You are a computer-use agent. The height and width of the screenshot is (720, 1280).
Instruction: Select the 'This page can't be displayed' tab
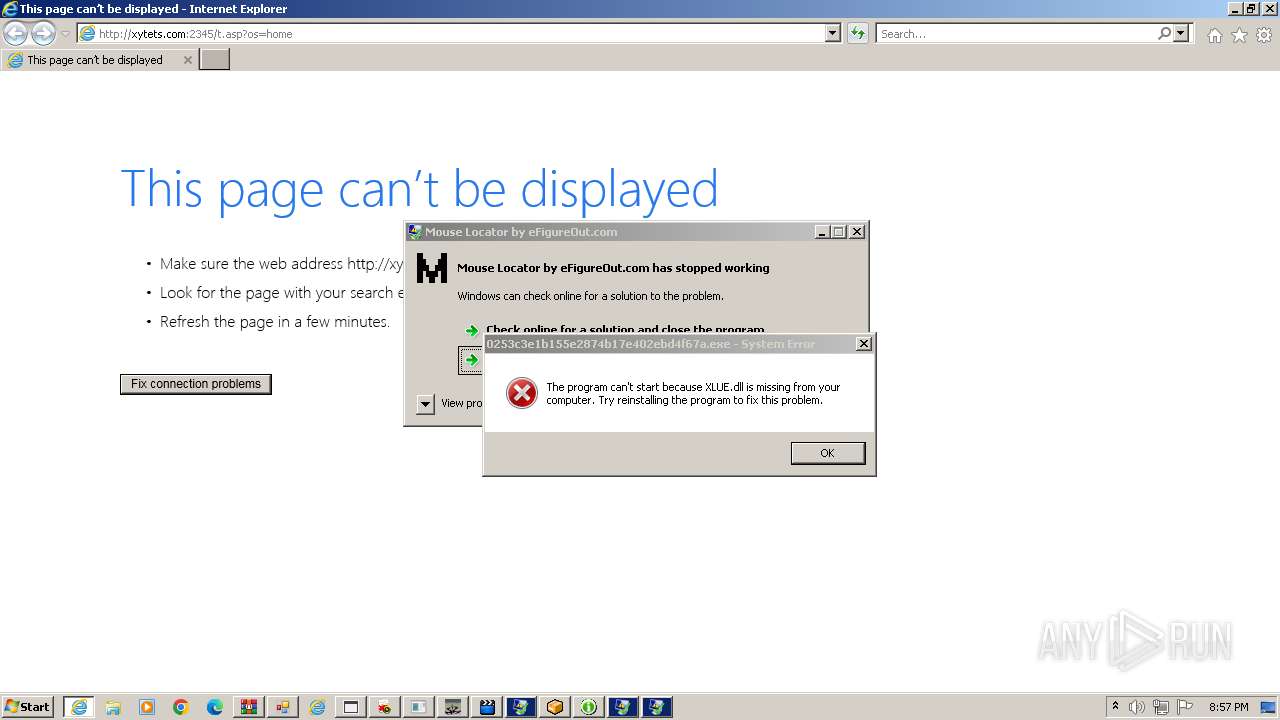coord(98,60)
